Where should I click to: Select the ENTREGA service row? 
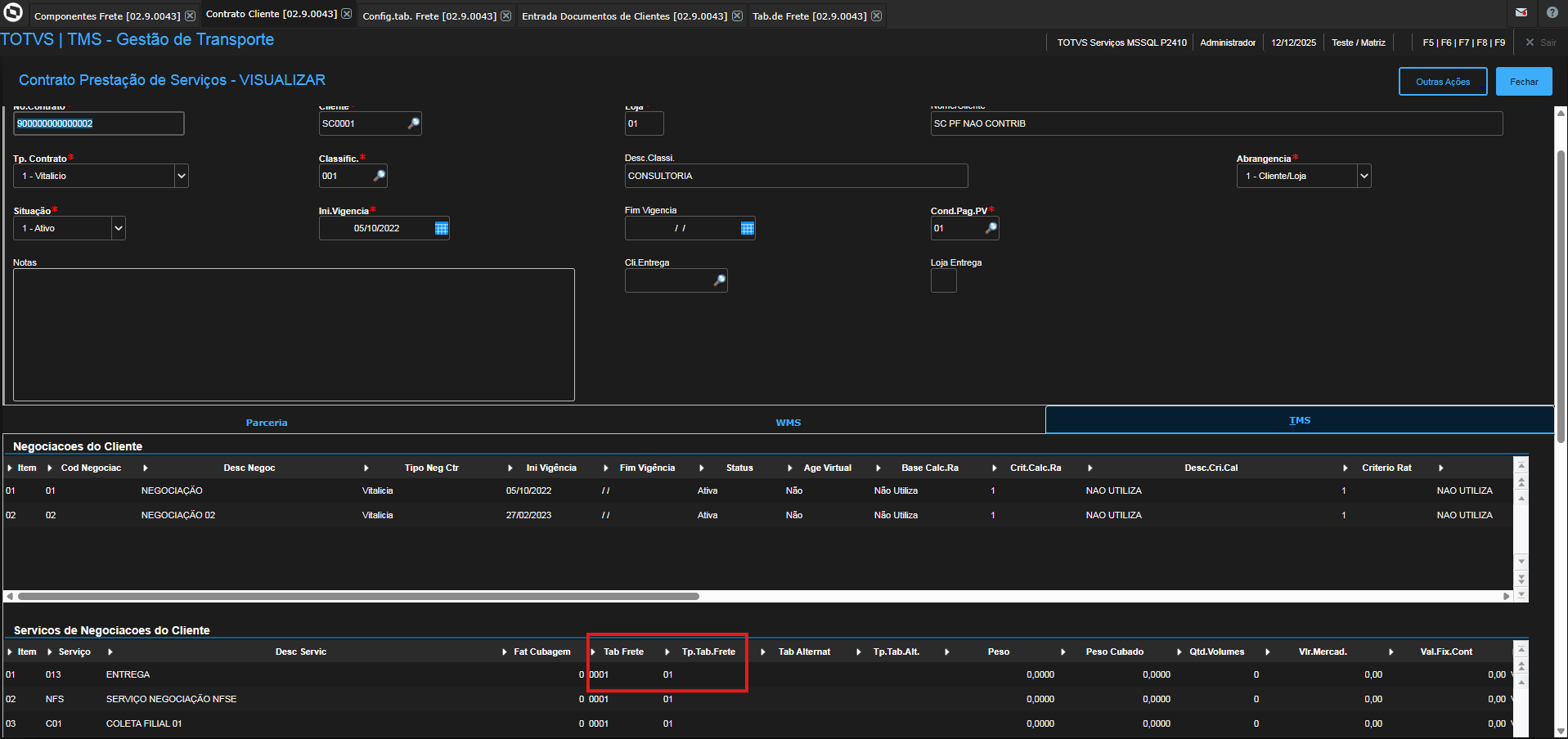pos(128,674)
